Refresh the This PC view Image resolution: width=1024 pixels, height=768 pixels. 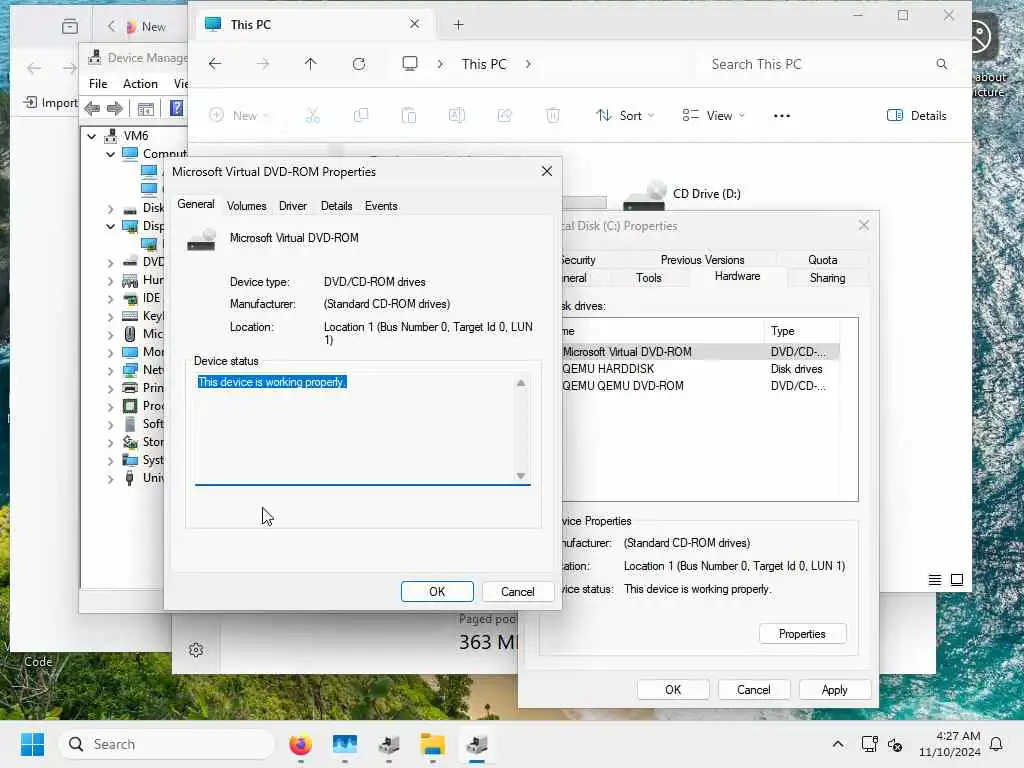pyautogui.click(x=359, y=64)
